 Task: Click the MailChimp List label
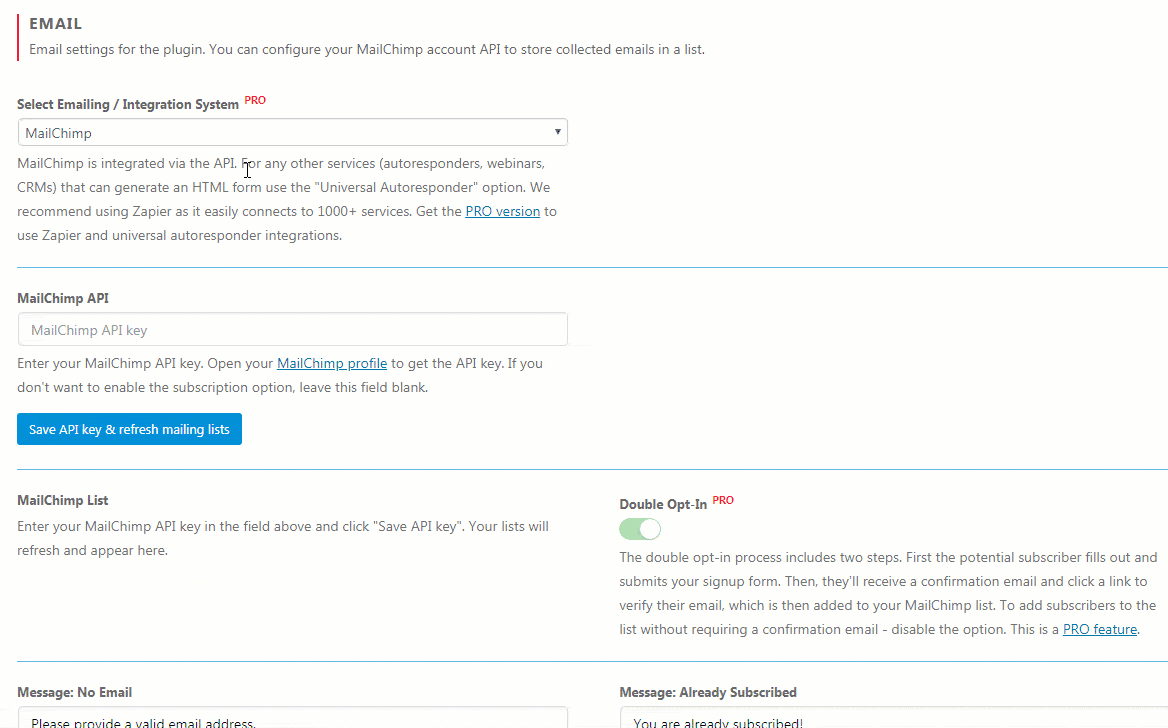point(63,500)
